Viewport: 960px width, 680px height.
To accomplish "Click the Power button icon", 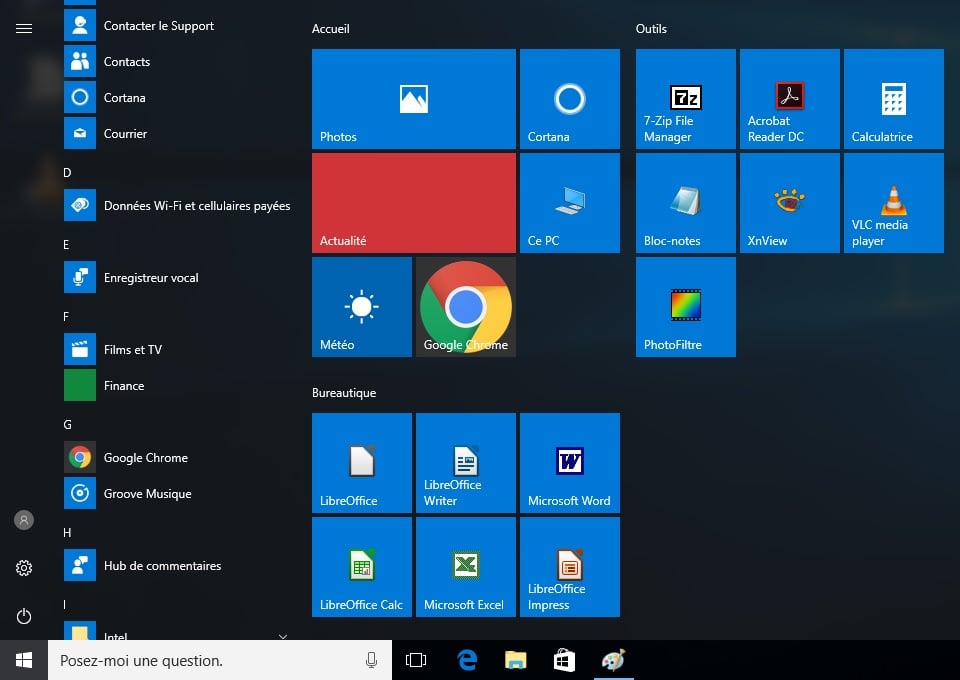I will tap(24, 616).
